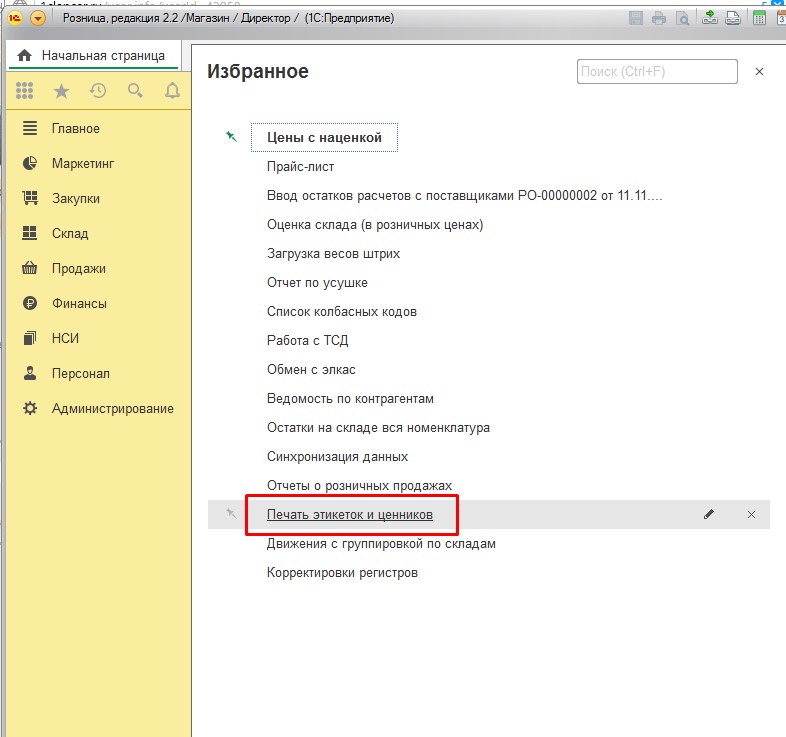This screenshot has width=786, height=737.
Task: Open the calculator icon in top toolbar
Action: tap(760, 18)
